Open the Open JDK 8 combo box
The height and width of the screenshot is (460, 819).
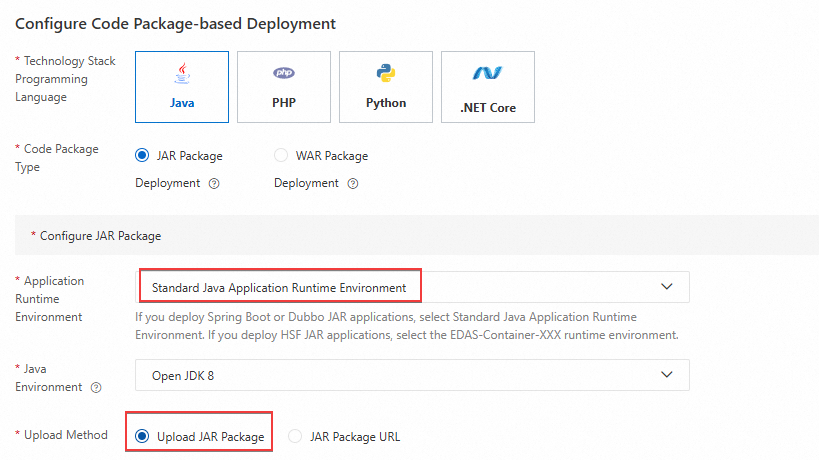[x=400, y=375]
